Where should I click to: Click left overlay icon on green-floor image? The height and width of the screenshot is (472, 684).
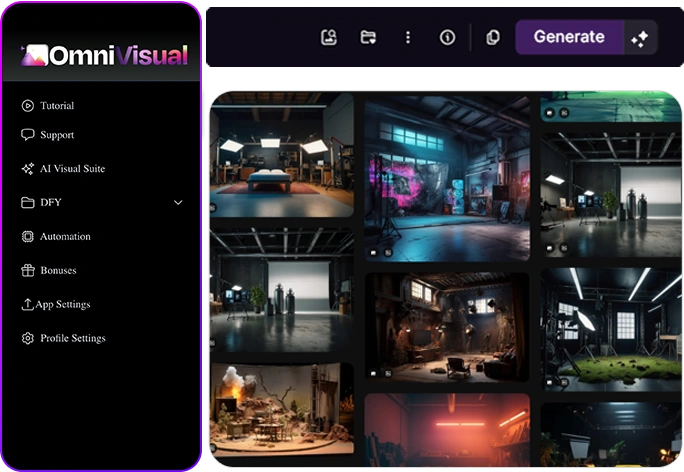(550, 113)
